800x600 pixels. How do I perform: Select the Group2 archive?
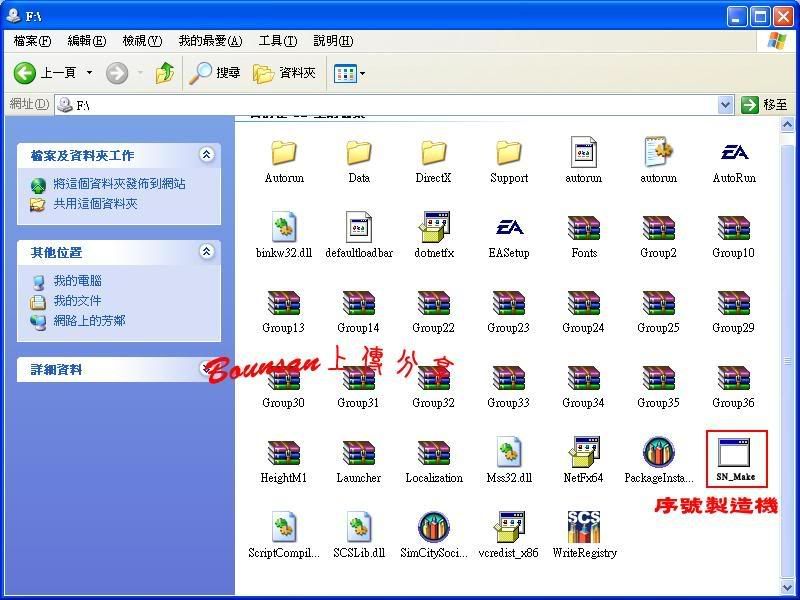click(x=659, y=236)
